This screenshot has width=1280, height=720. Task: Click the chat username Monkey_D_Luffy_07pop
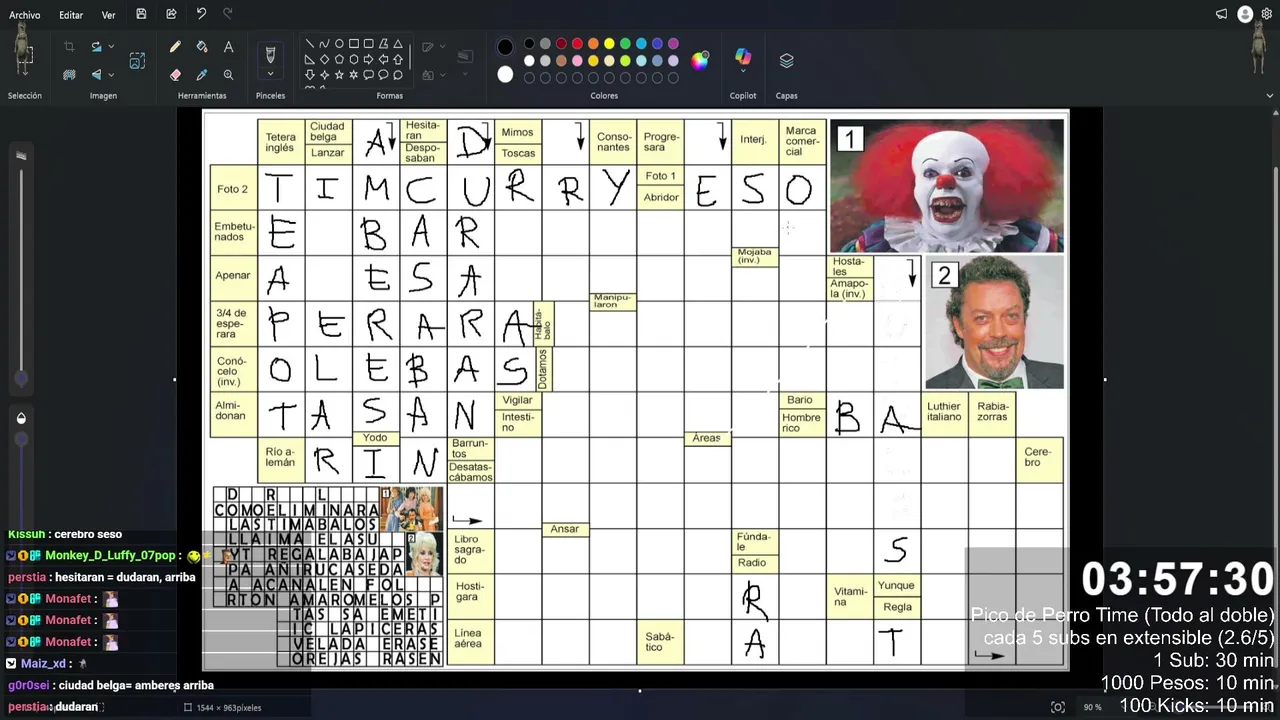tap(110, 555)
